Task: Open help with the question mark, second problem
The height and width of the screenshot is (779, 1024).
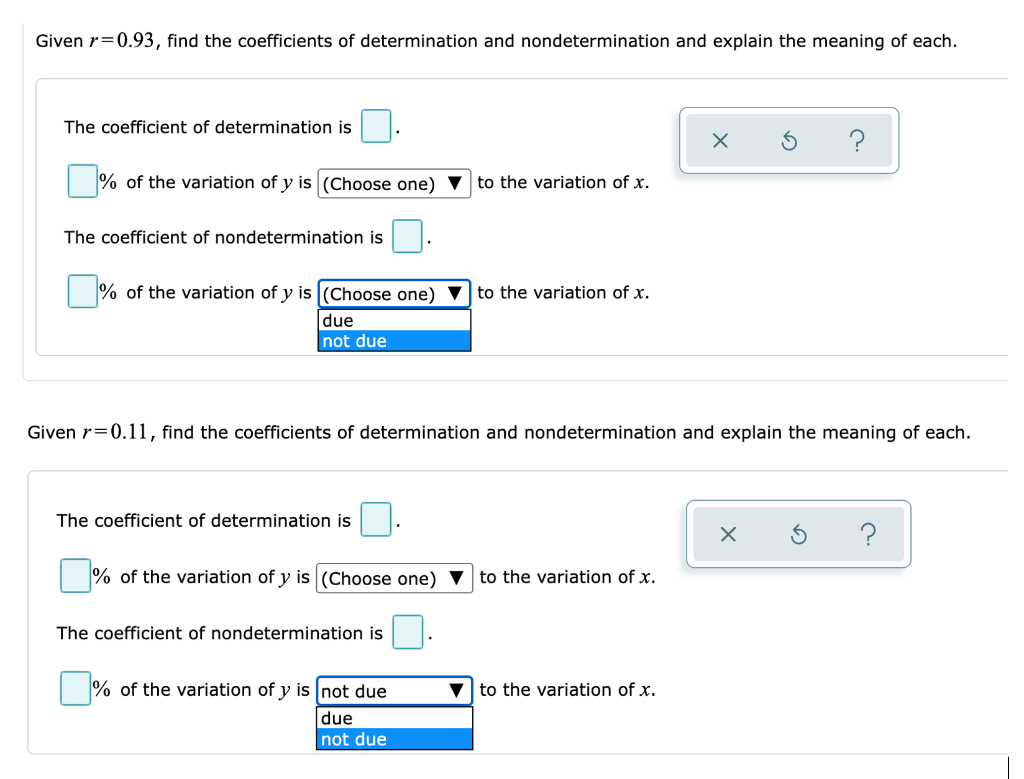Action: (866, 534)
